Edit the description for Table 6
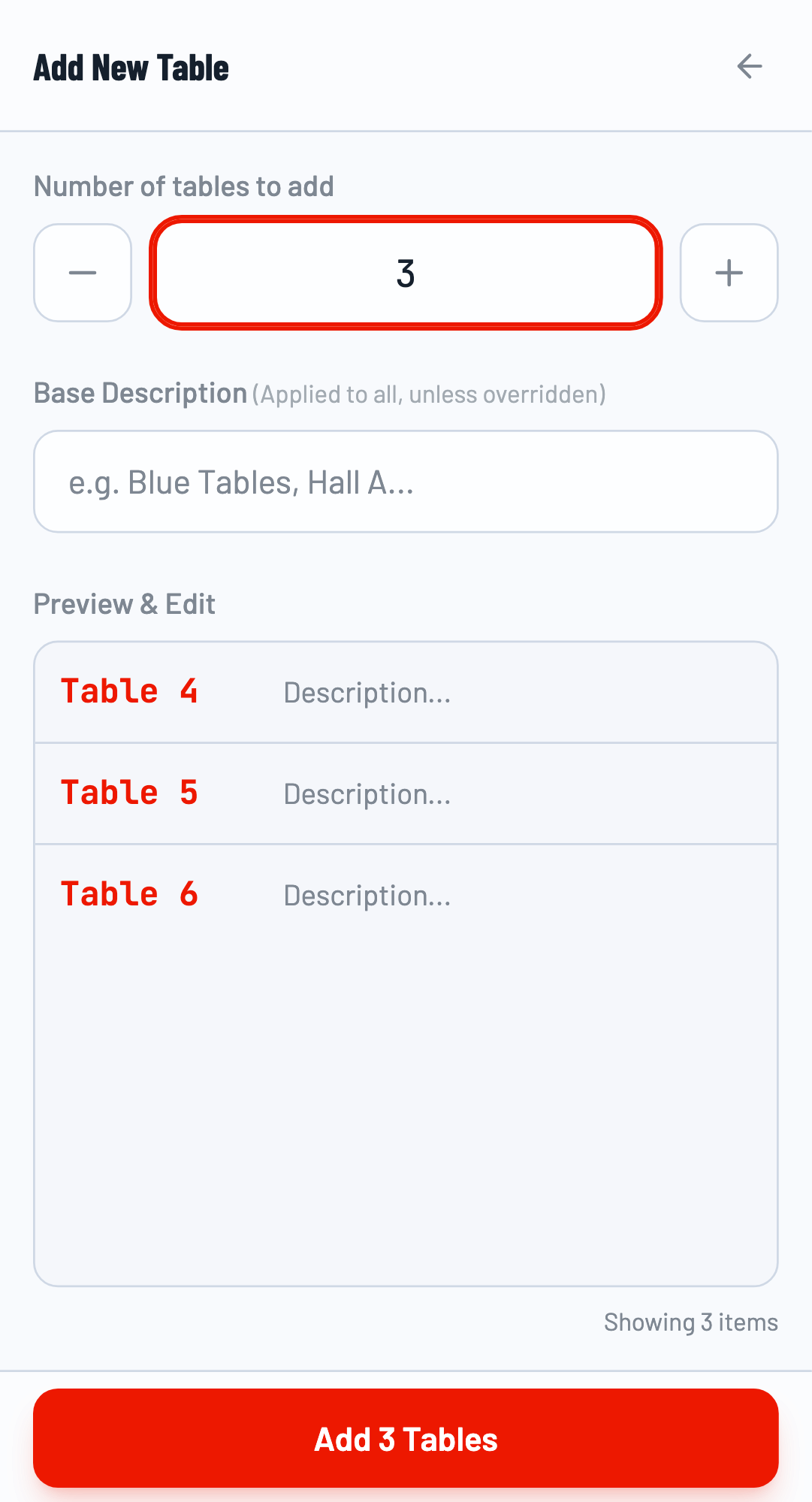 coord(367,895)
